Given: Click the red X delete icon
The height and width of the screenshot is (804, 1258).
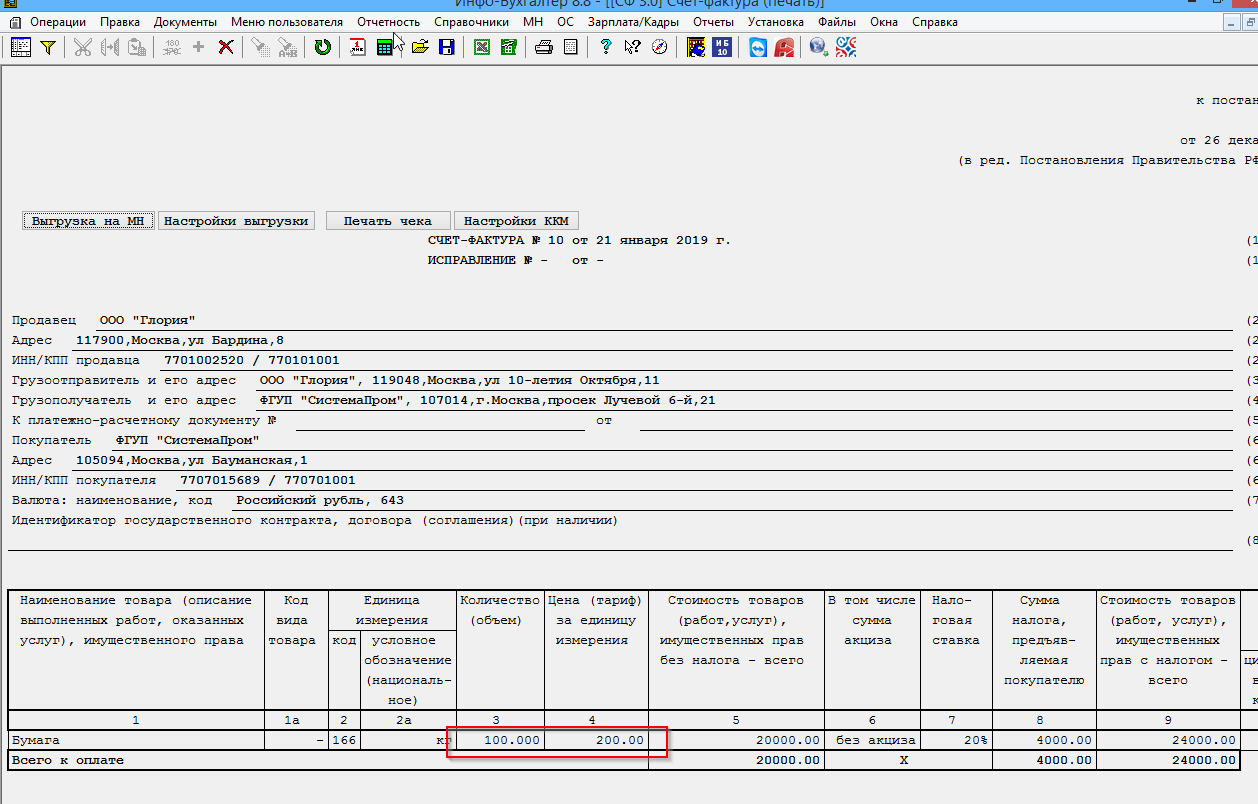Looking at the screenshot, I should (226, 47).
